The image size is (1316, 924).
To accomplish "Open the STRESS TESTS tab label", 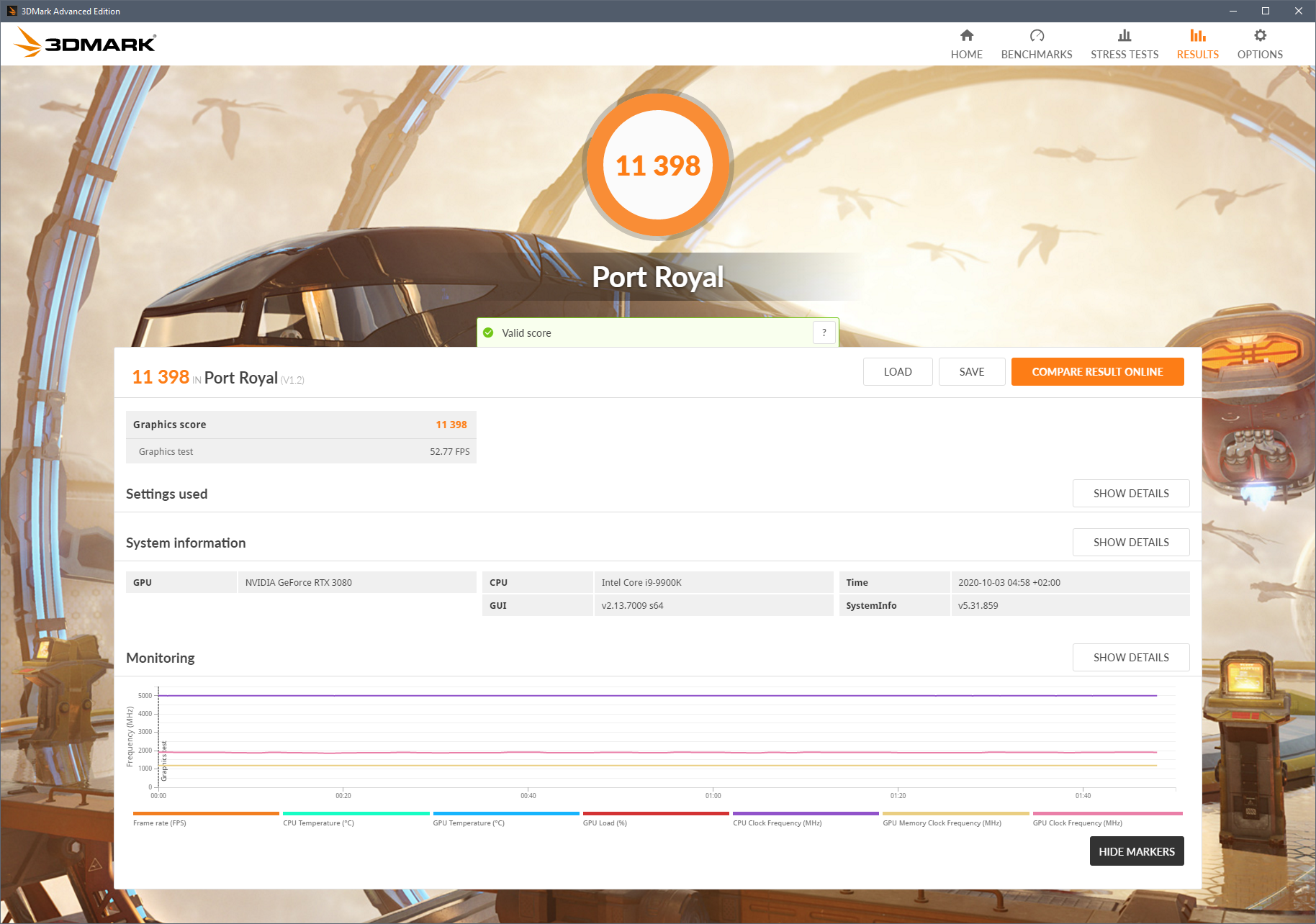I will click(1125, 55).
